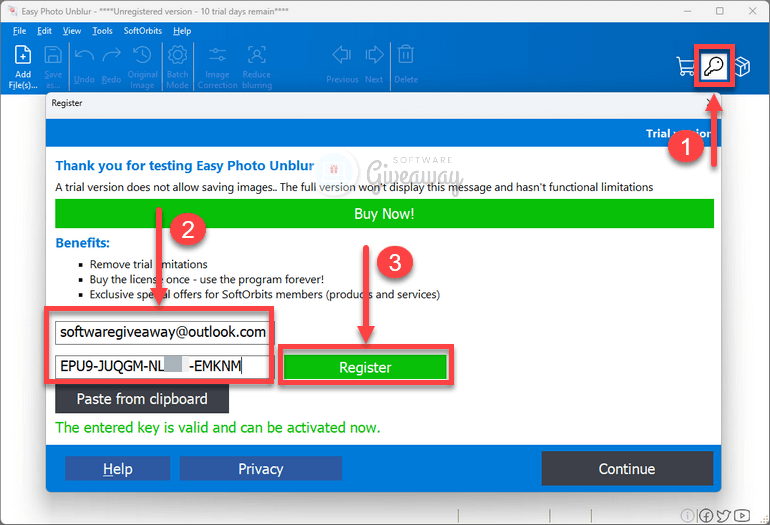The height and width of the screenshot is (525, 770).
Task: Open the Help menu in menu bar
Action: [x=182, y=30]
